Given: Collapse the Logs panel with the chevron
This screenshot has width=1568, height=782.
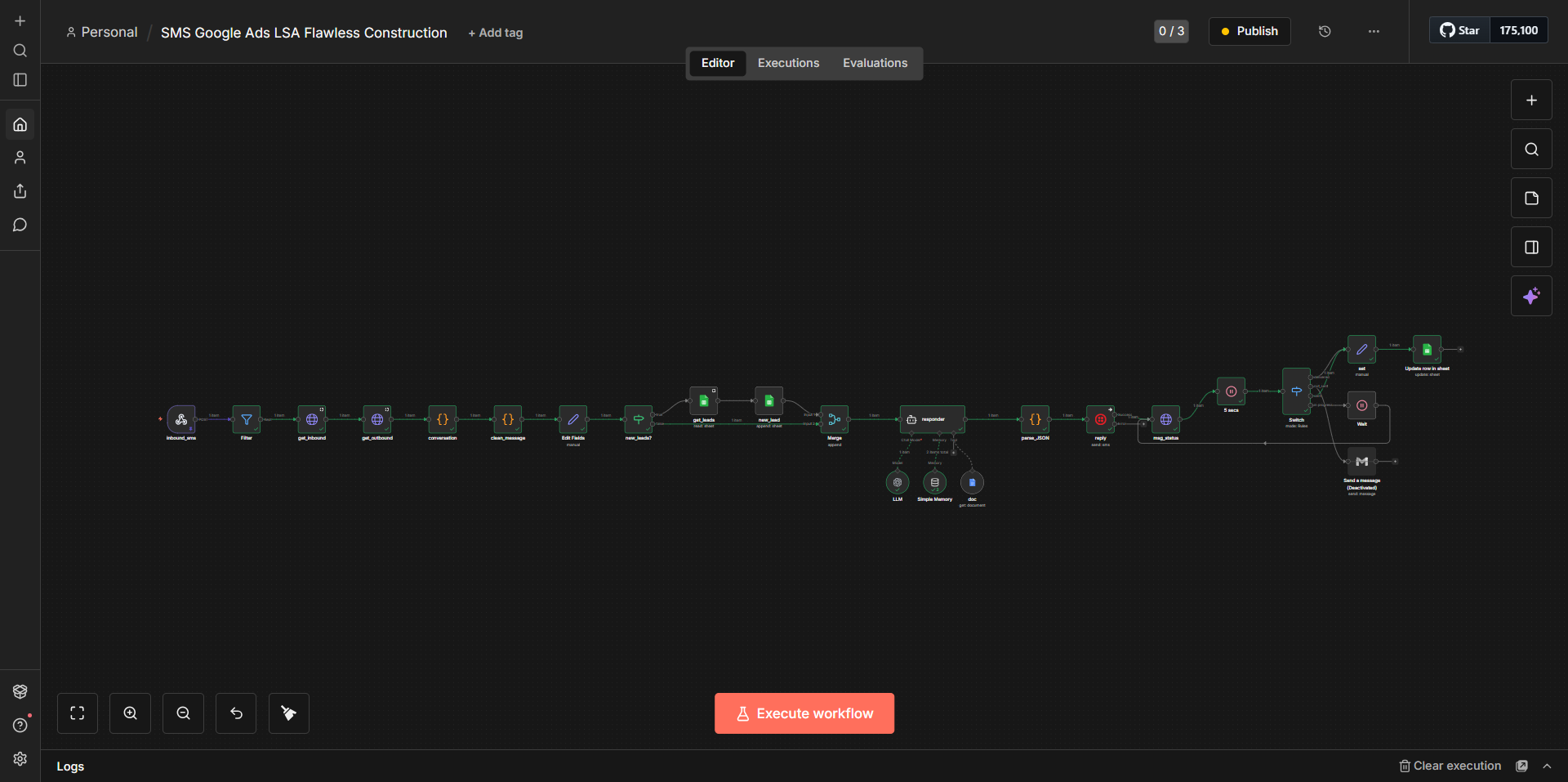Looking at the screenshot, I should tap(1548, 766).
